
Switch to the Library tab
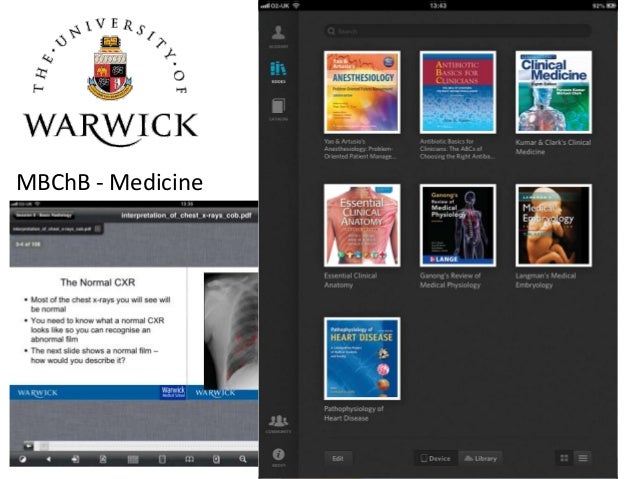tap(481, 458)
